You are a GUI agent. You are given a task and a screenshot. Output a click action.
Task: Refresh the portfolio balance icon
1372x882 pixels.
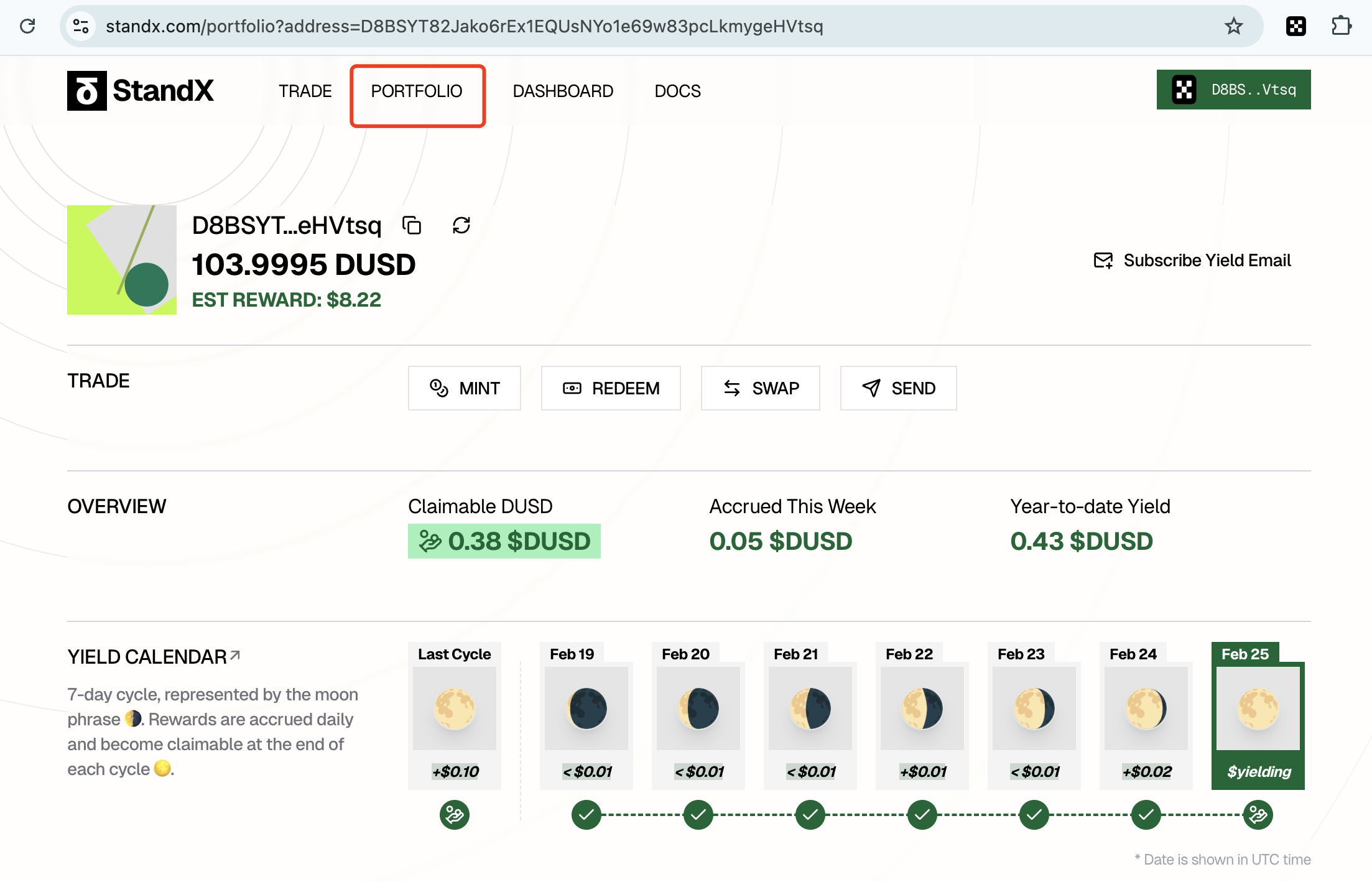tap(461, 225)
